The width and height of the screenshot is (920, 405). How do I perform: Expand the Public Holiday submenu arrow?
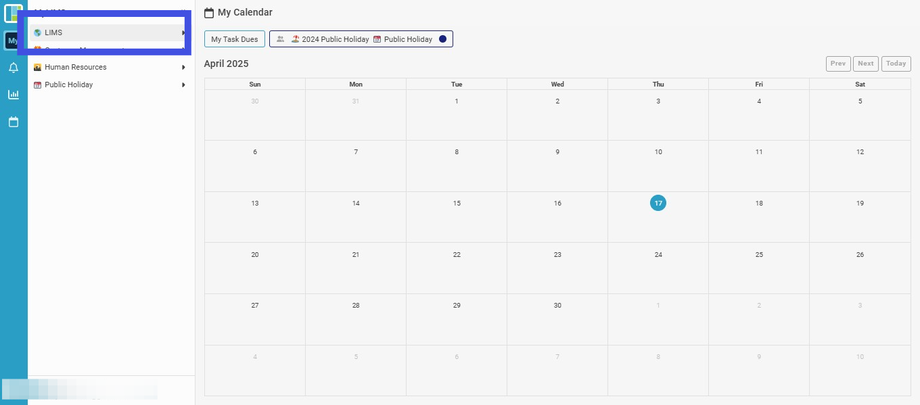183,85
